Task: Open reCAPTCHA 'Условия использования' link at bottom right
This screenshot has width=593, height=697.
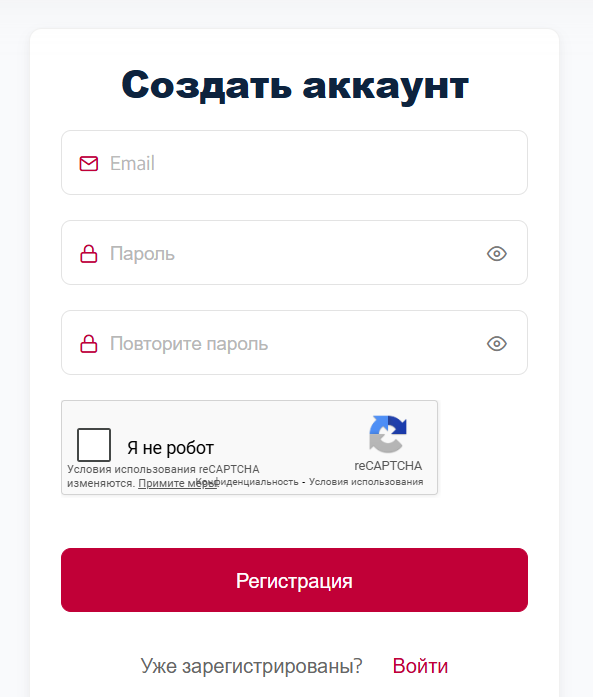Action: (x=366, y=482)
